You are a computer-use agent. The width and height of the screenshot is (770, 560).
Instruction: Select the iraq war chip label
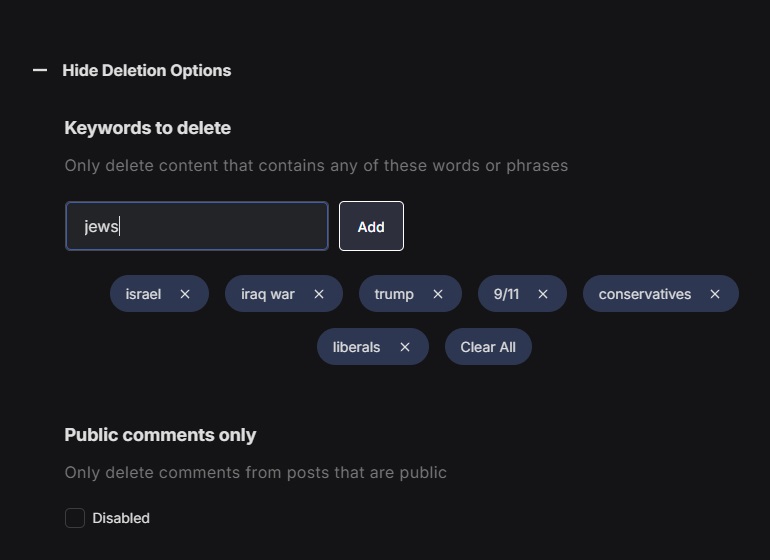pos(268,294)
